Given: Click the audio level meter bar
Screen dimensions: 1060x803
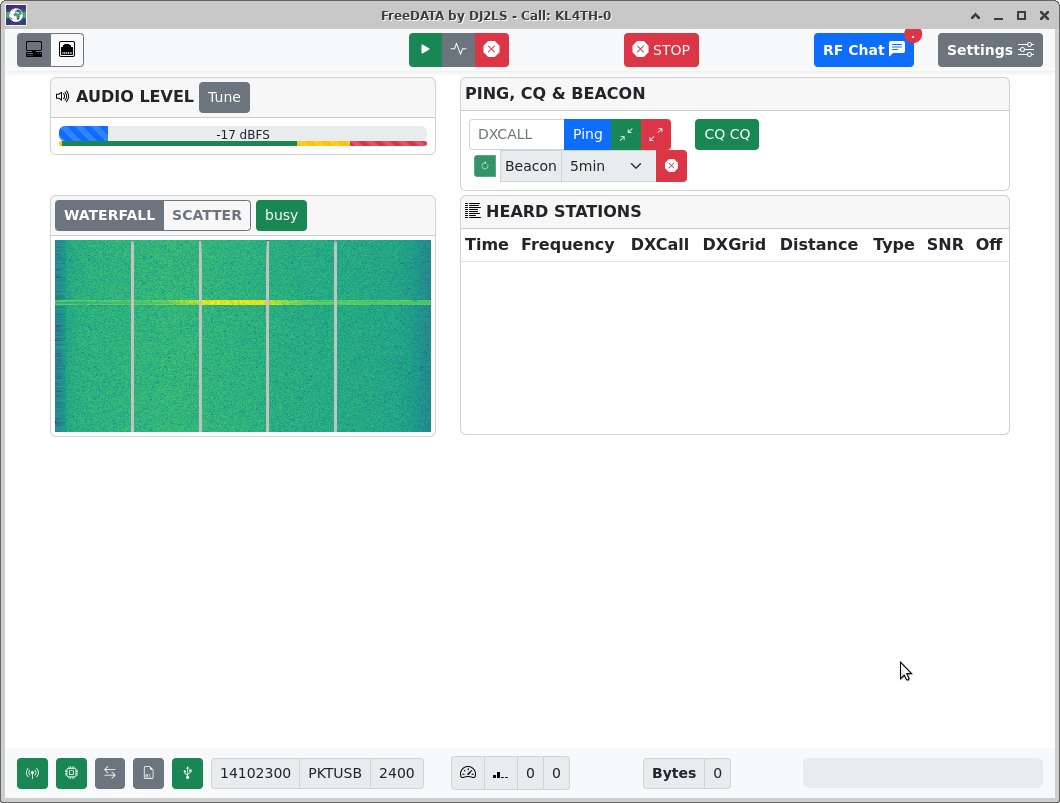Looking at the screenshot, I should pos(243,135).
